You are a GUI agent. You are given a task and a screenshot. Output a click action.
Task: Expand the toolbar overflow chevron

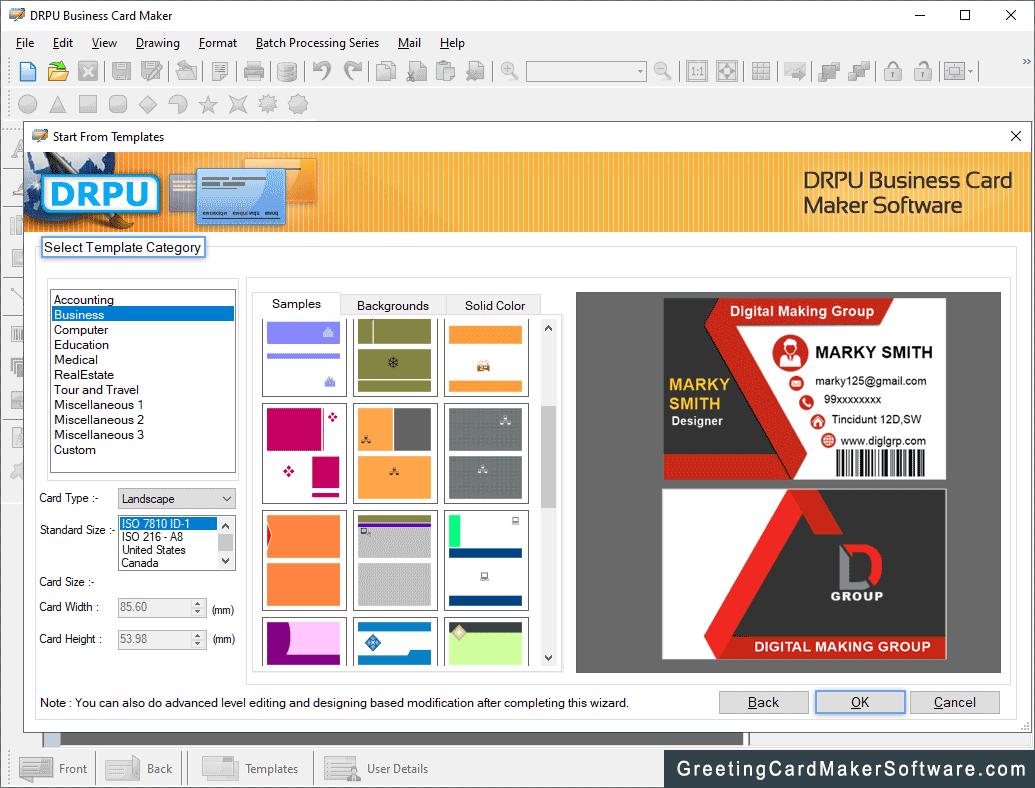[1026, 61]
